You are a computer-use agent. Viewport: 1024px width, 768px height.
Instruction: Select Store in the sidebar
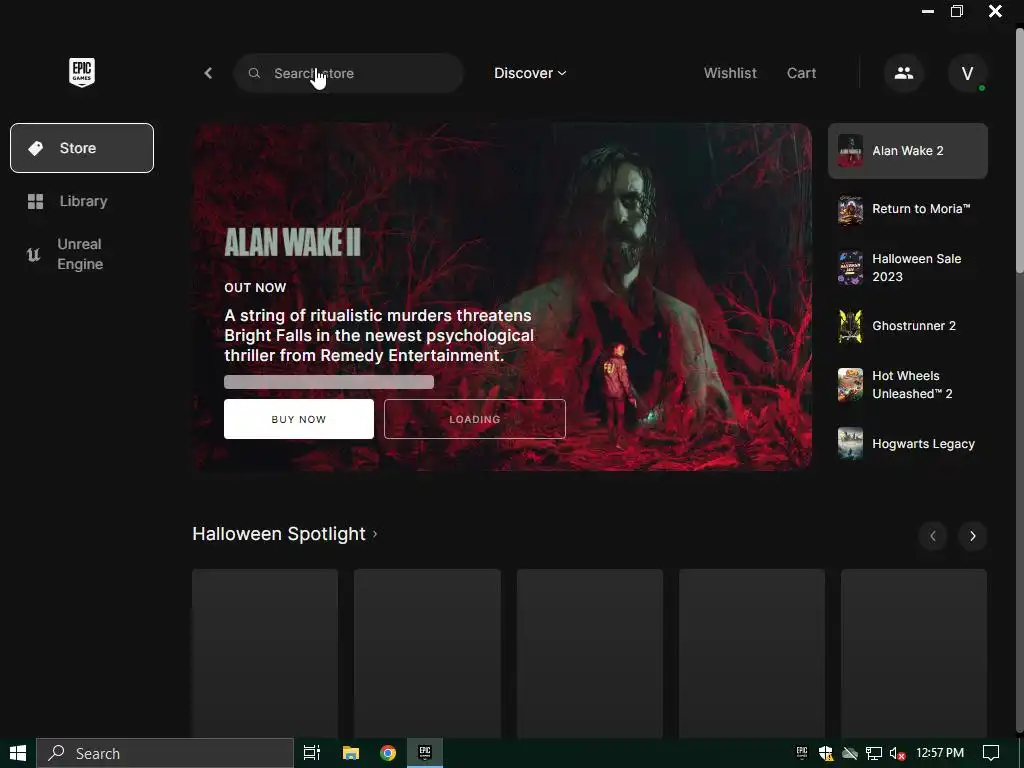[82, 148]
